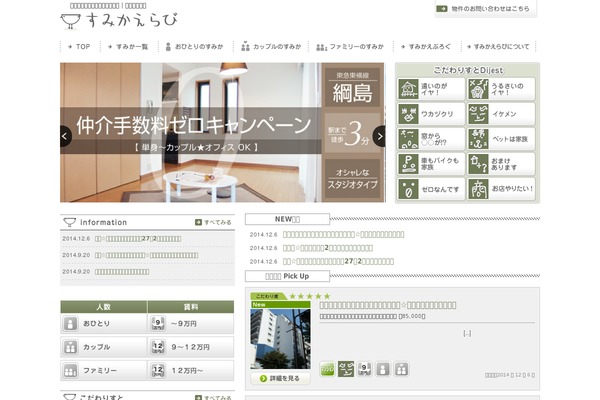Select ファミリーのすみか navigation item
The height and width of the screenshot is (400, 600).
click(350, 47)
